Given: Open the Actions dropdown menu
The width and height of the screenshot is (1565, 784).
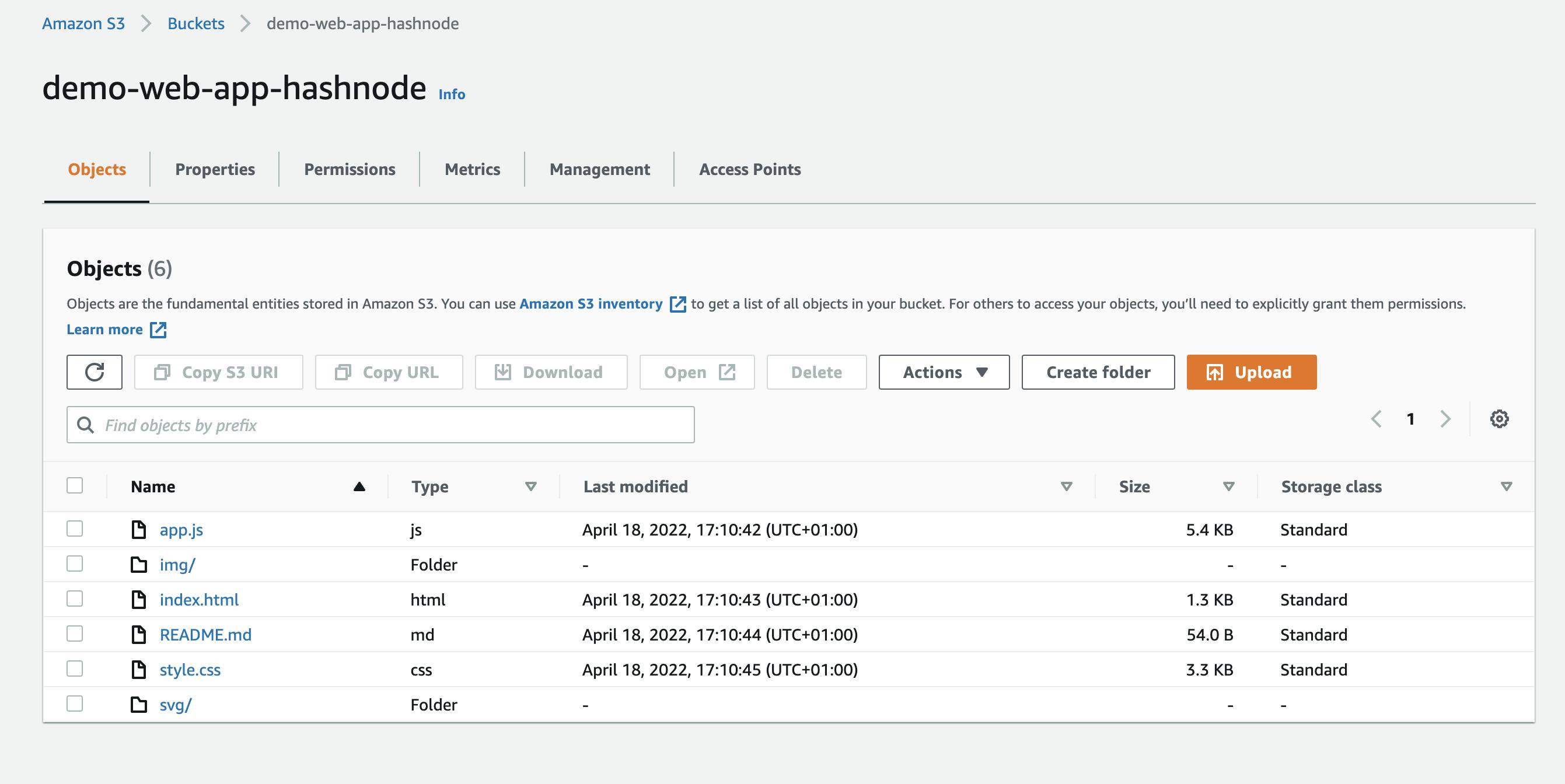Looking at the screenshot, I should click(944, 372).
